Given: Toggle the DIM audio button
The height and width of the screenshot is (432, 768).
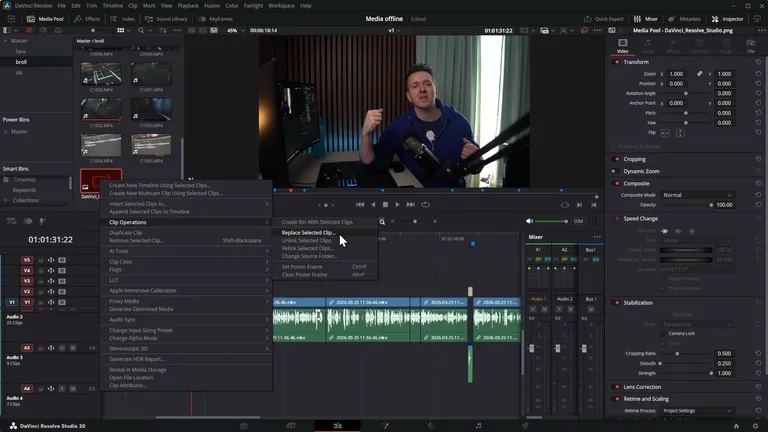Looking at the screenshot, I should [x=578, y=221].
